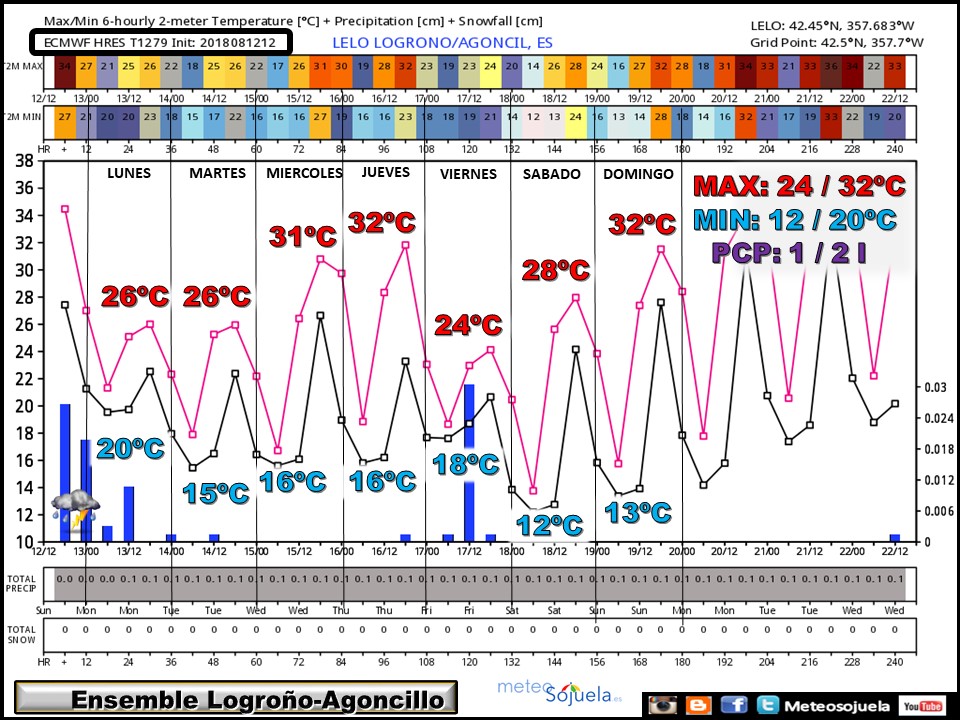Open the Facebook icon link
The width and height of the screenshot is (960, 720).
tap(734, 705)
